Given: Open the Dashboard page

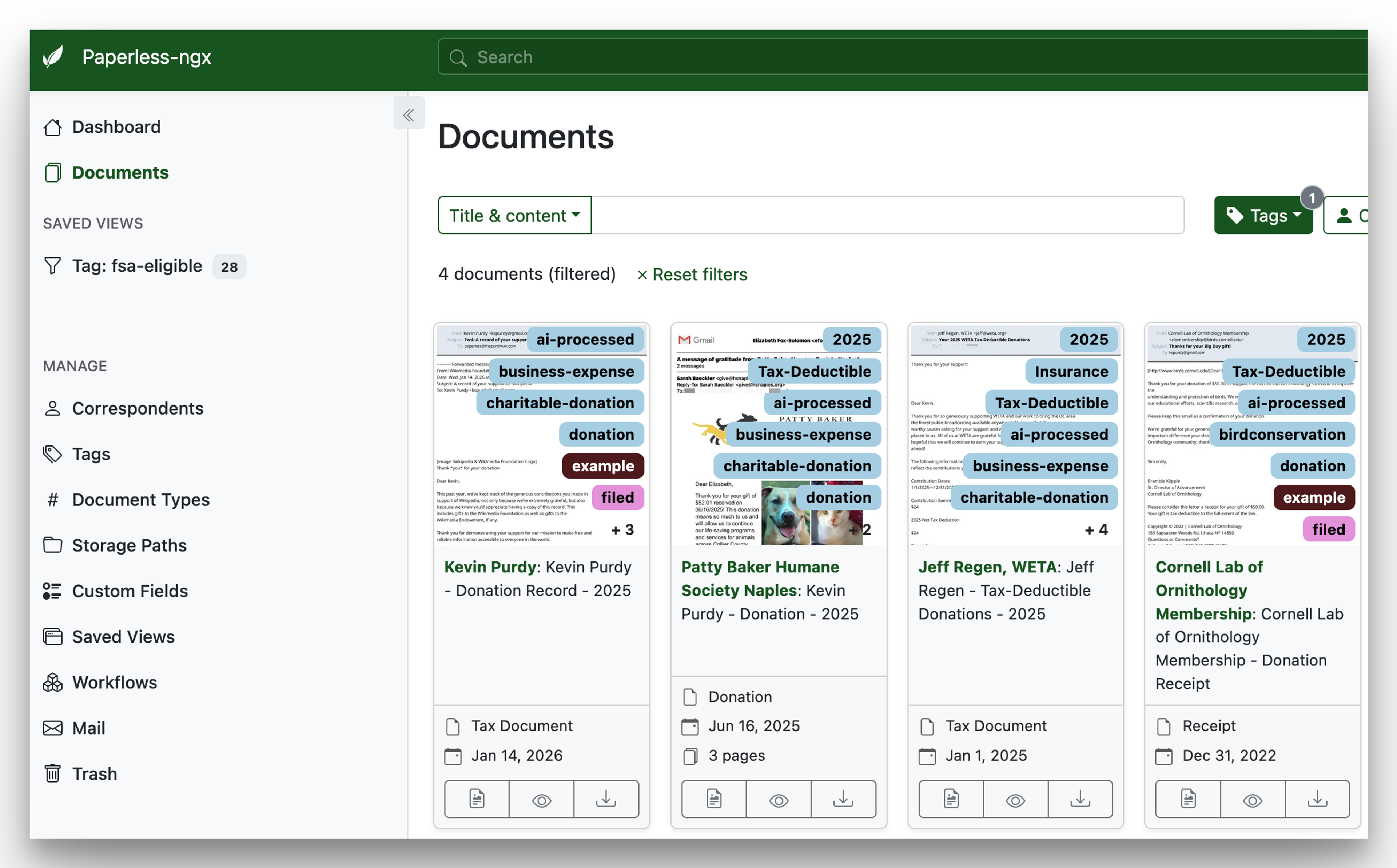Looking at the screenshot, I should click(x=102, y=127).
